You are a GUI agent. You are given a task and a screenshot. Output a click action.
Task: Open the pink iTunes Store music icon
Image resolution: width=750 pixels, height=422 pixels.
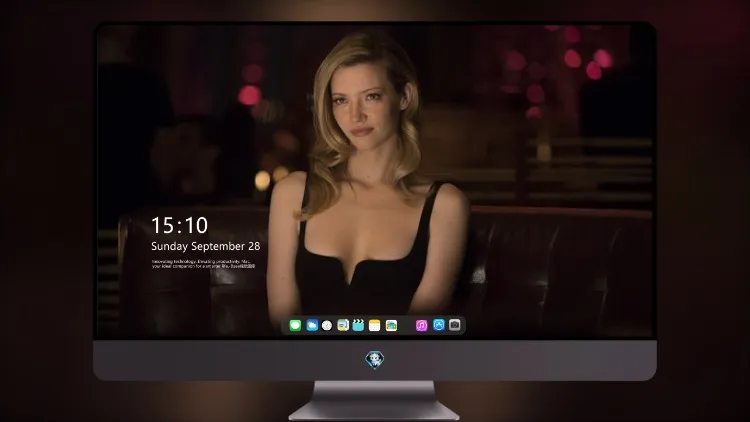(x=421, y=325)
